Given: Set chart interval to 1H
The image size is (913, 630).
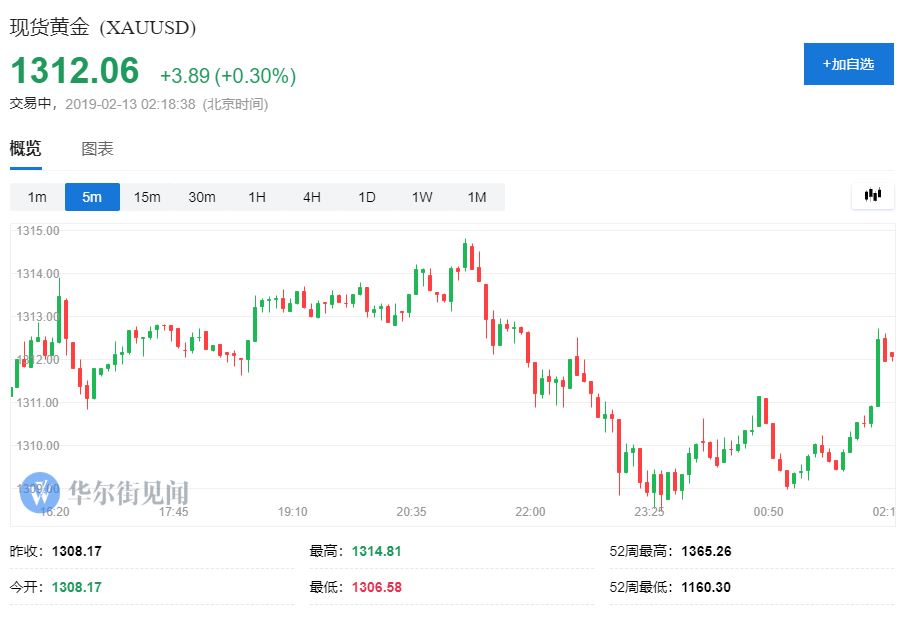Looking at the screenshot, I should pyautogui.click(x=257, y=197).
